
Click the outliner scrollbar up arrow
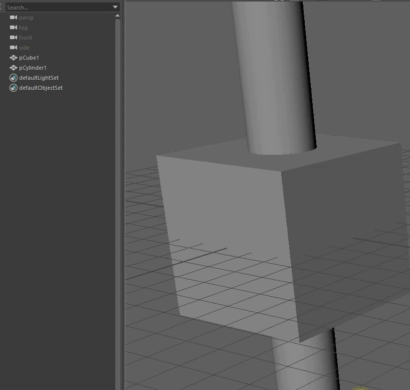(117, 16)
